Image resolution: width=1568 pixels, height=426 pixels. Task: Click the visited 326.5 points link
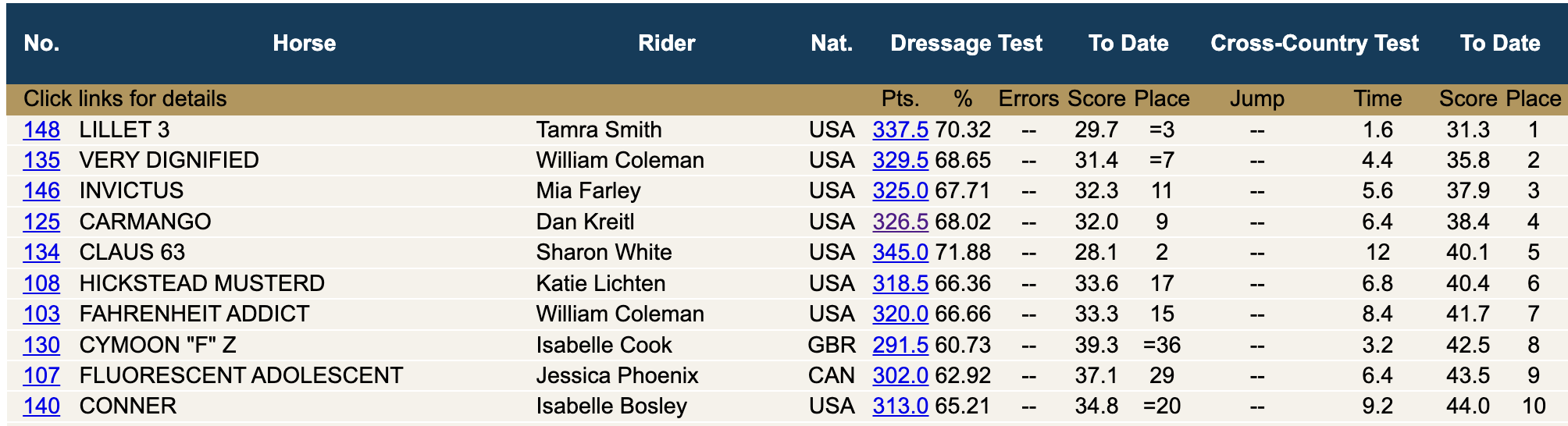pyautogui.click(x=900, y=222)
